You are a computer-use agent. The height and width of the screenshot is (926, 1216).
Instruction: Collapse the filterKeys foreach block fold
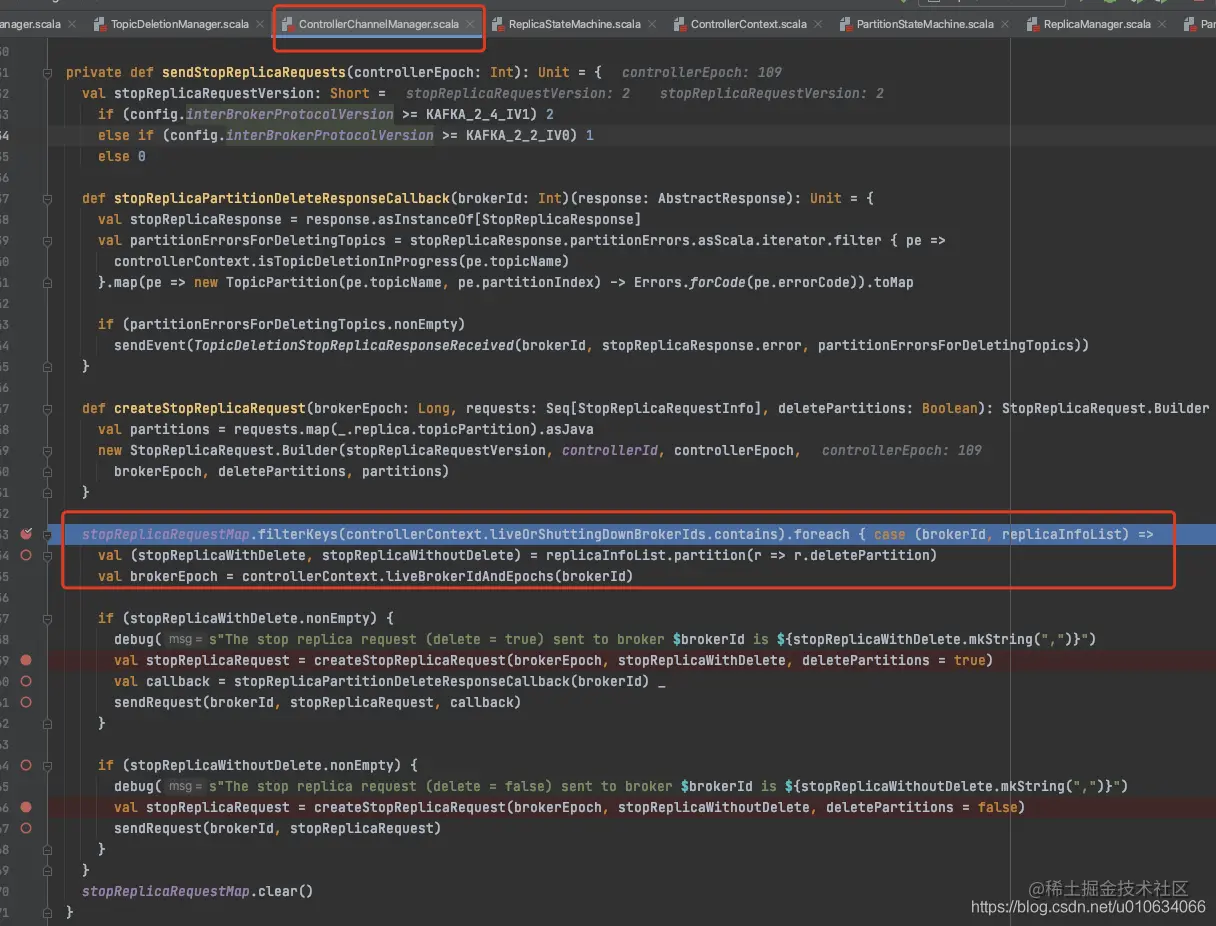pos(47,534)
